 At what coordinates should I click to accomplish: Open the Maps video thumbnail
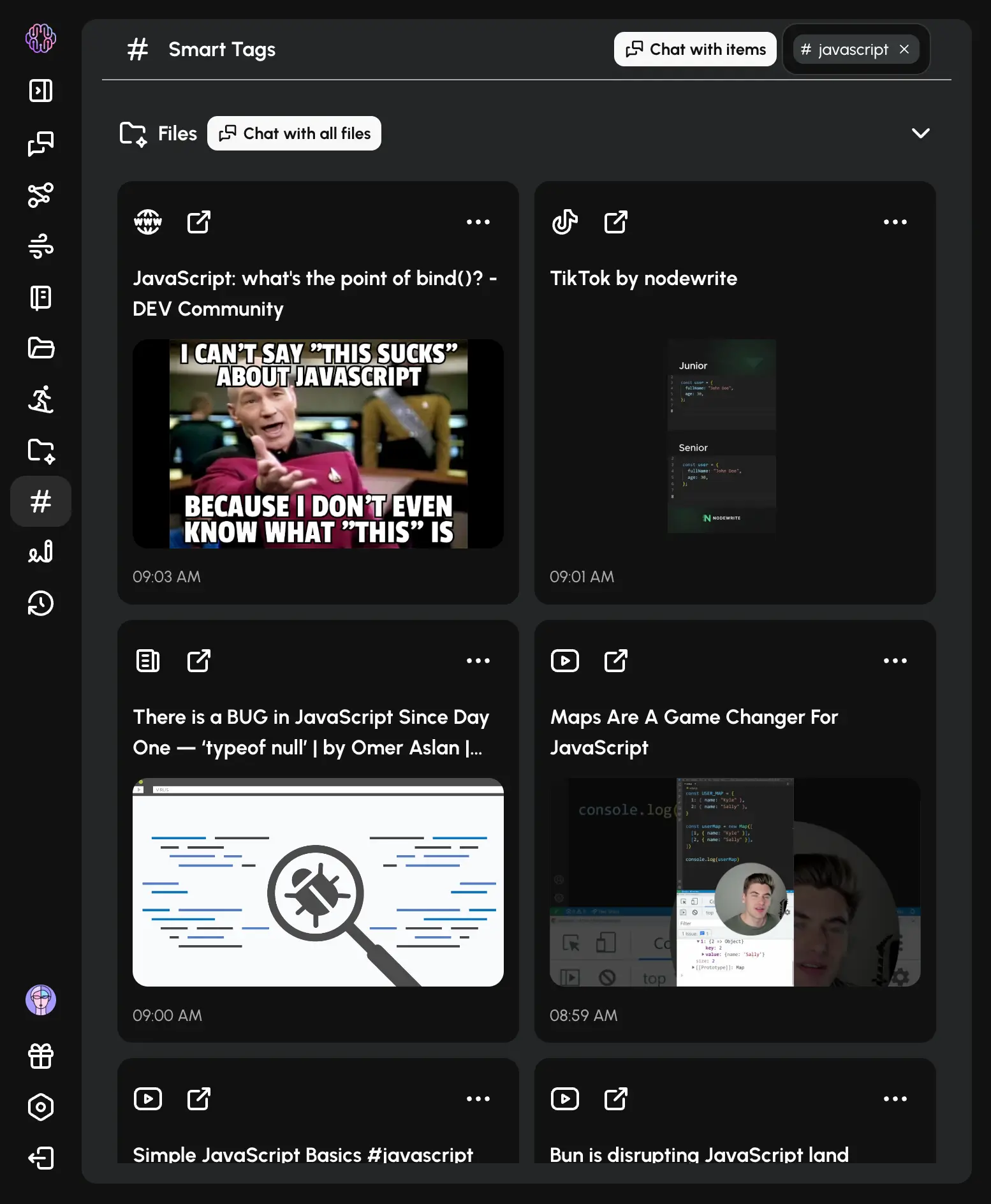click(x=735, y=883)
